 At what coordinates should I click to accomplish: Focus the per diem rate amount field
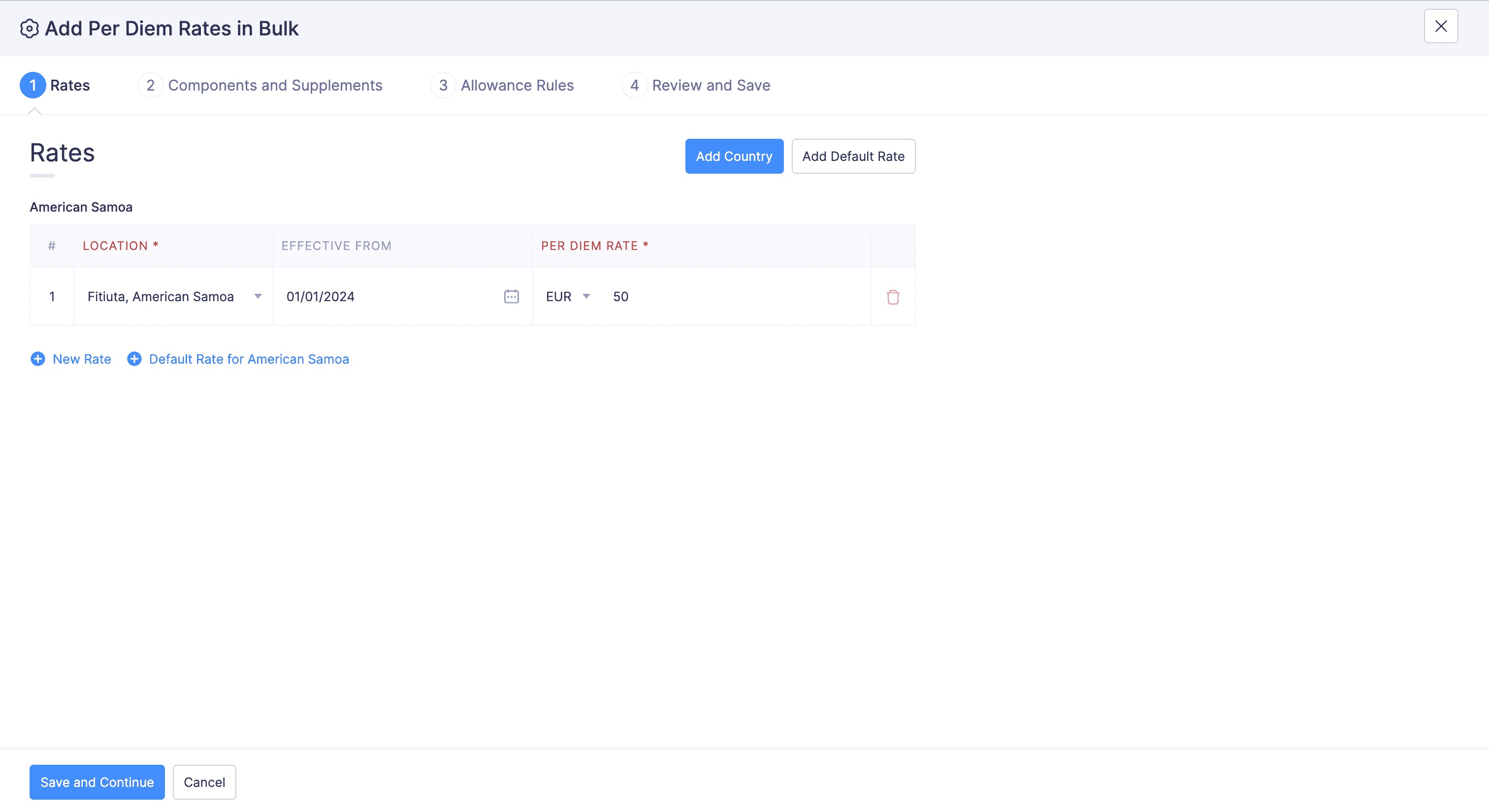pos(734,296)
